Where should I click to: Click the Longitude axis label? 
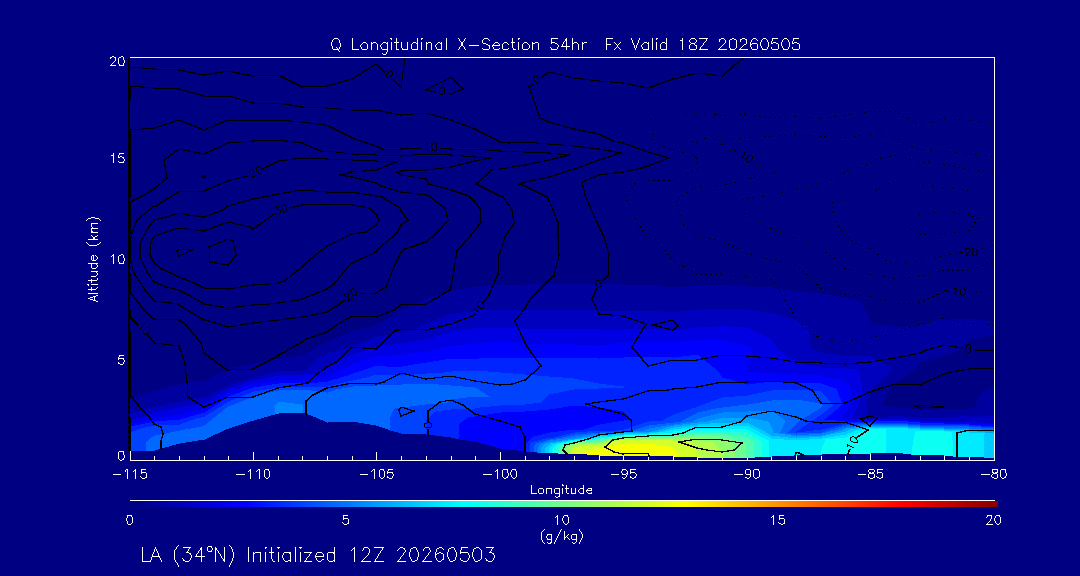[x=561, y=490]
